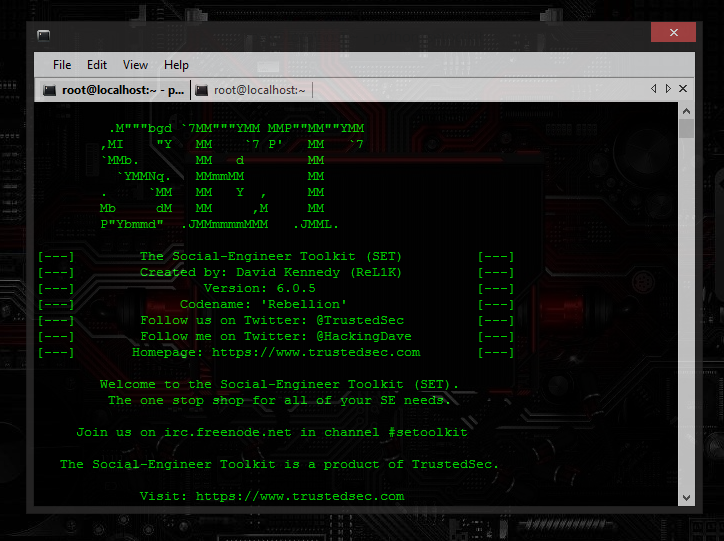Click the terminal icon on the second tab
Viewport: 724px width, 541px height.
click(x=201, y=90)
